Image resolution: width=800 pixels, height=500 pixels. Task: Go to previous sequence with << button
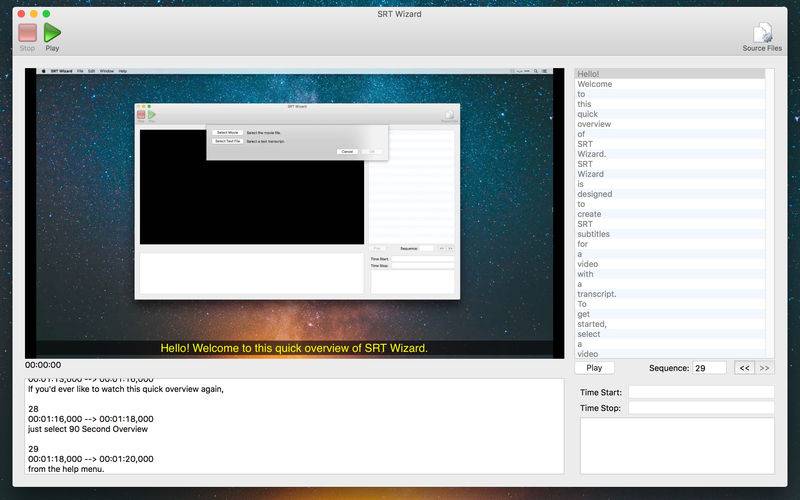[x=744, y=368]
